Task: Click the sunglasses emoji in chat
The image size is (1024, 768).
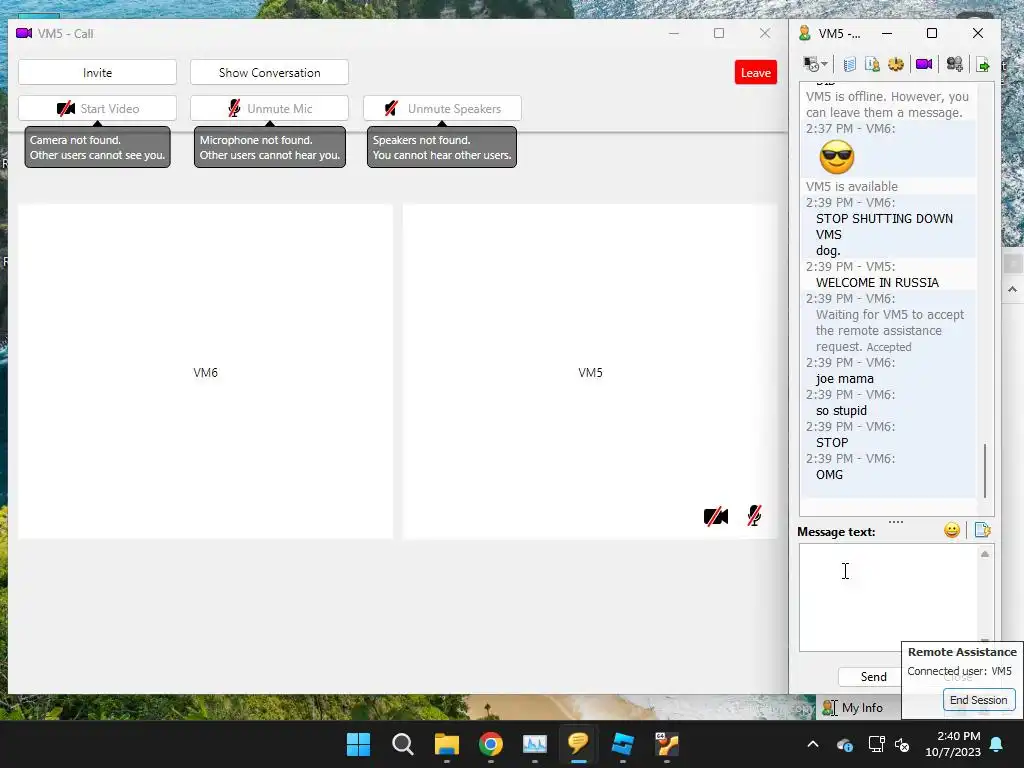Action: (837, 157)
